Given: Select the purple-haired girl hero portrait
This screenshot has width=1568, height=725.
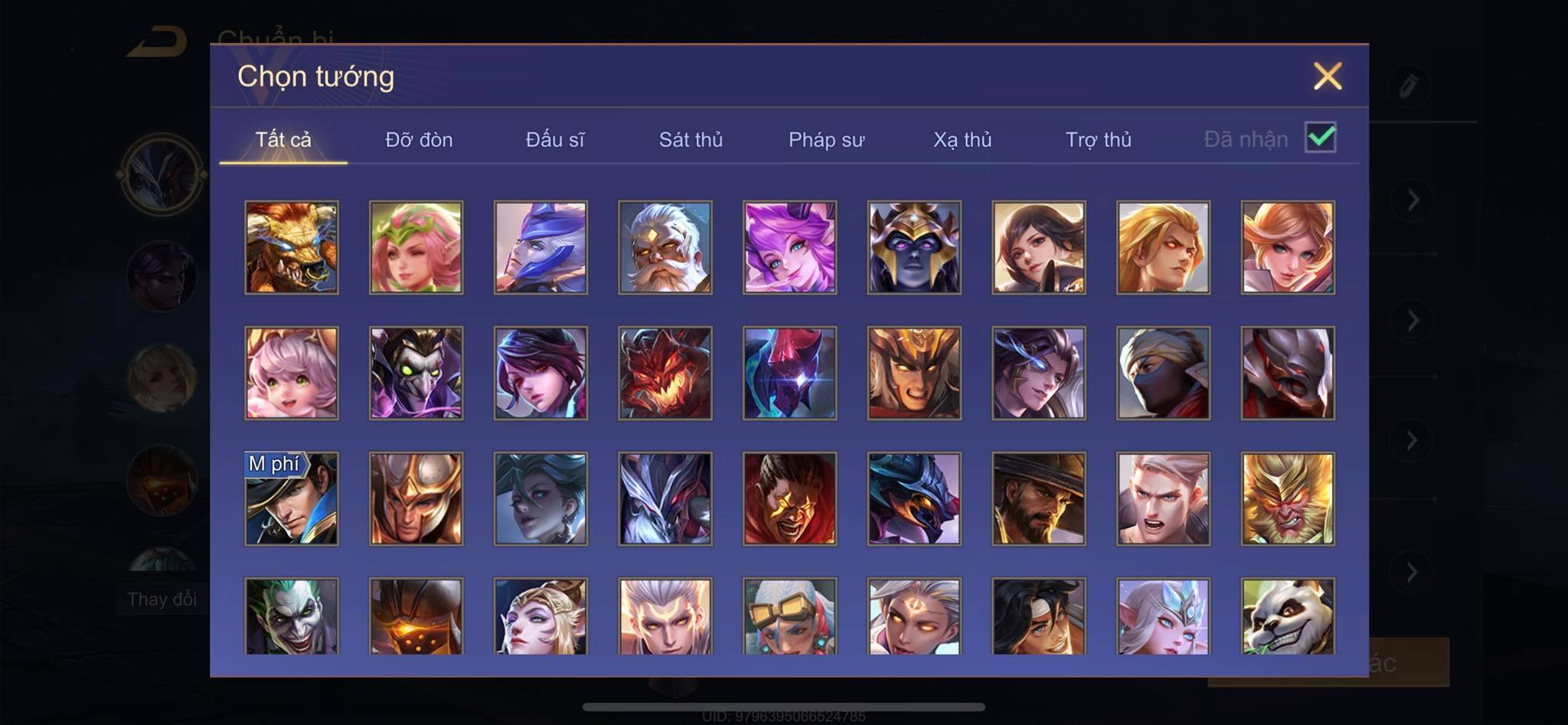Looking at the screenshot, I should [789, 247].
